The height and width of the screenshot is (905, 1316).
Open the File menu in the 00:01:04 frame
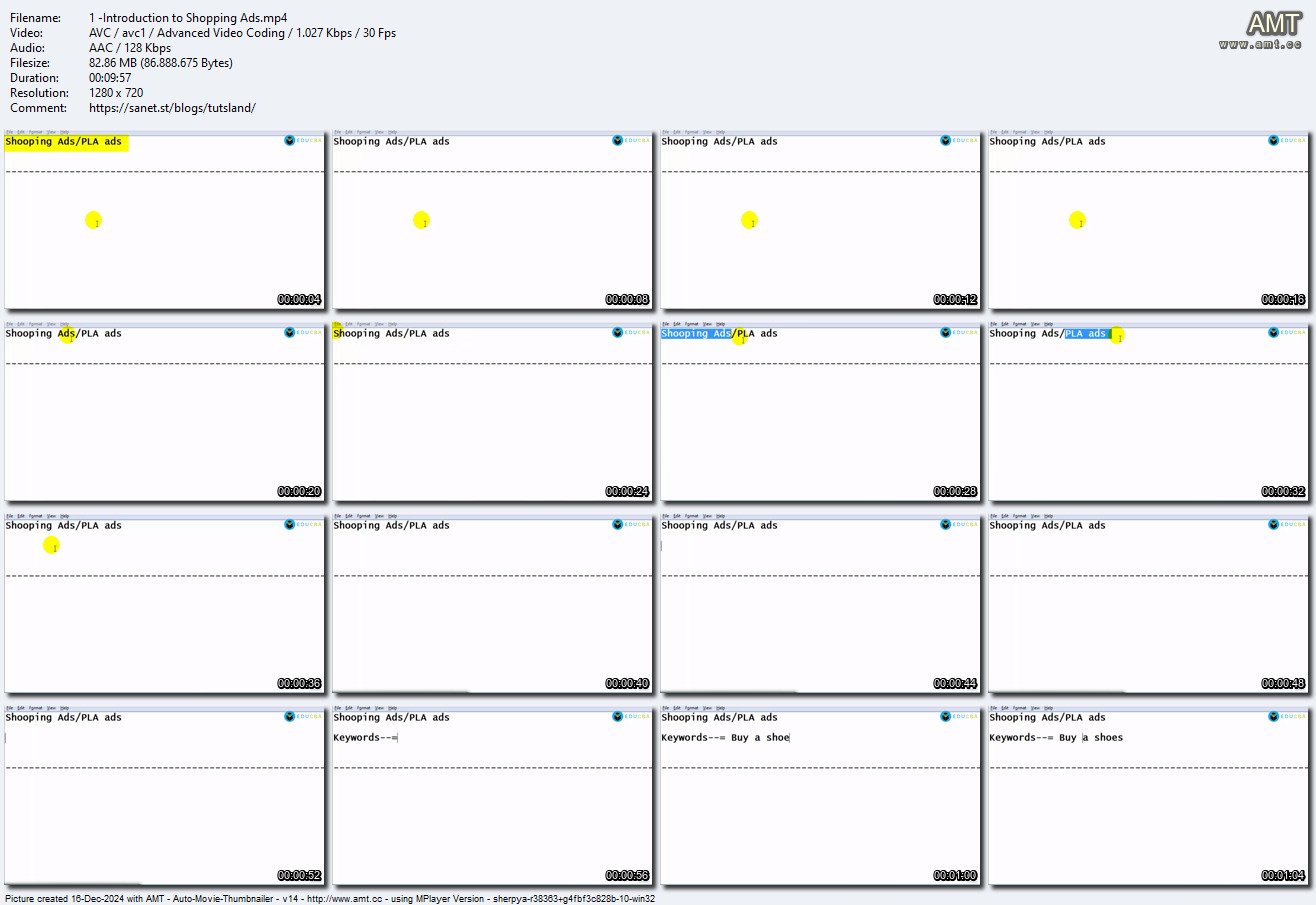pyautogui.click(x=993, y=708)
